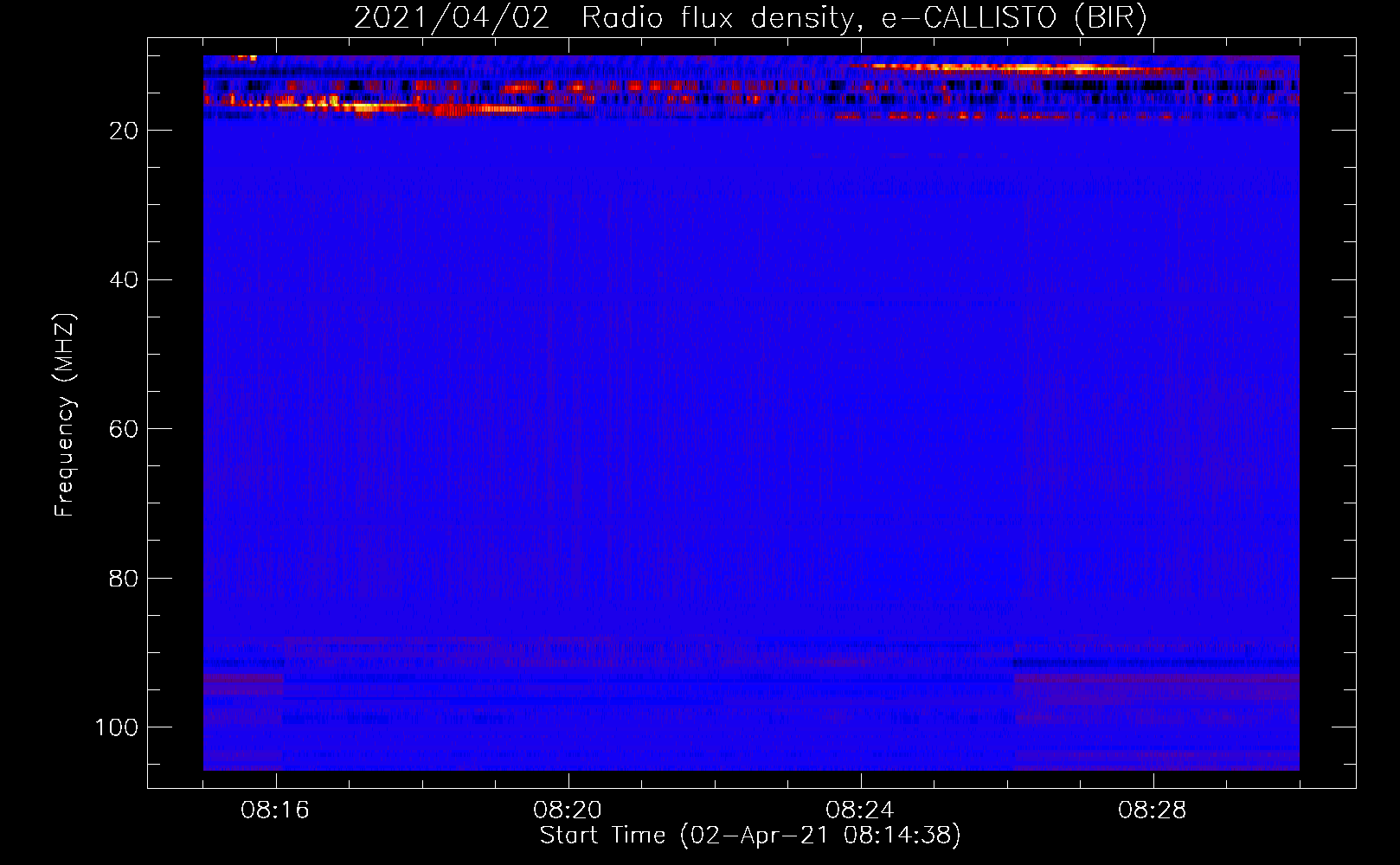Click the 08:28 time tick label
Image resolution: width=1400 pixels, height=865 pixels.
(1153, 811)
